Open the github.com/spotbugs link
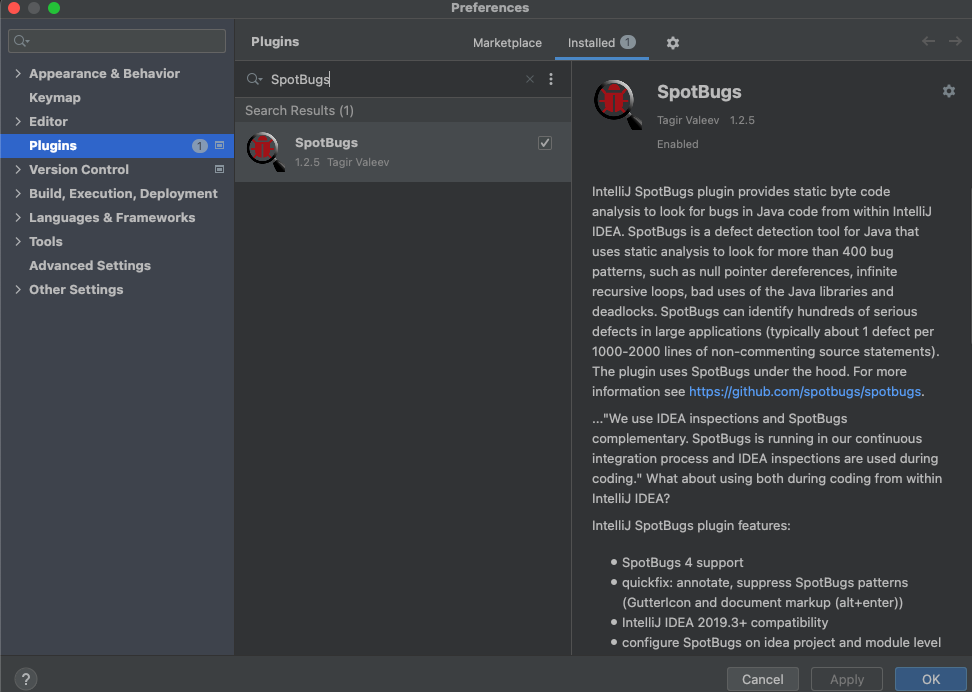The width and height of the screenshot is (972, 692). click(x=805, y=391)
